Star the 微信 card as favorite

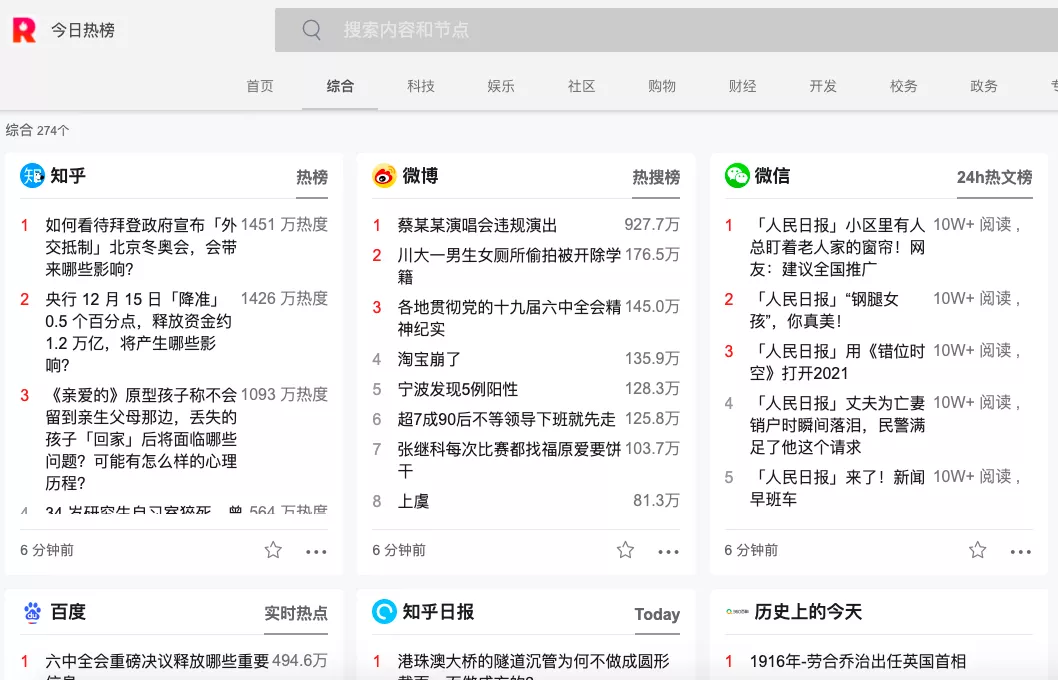tap(977, 549)
